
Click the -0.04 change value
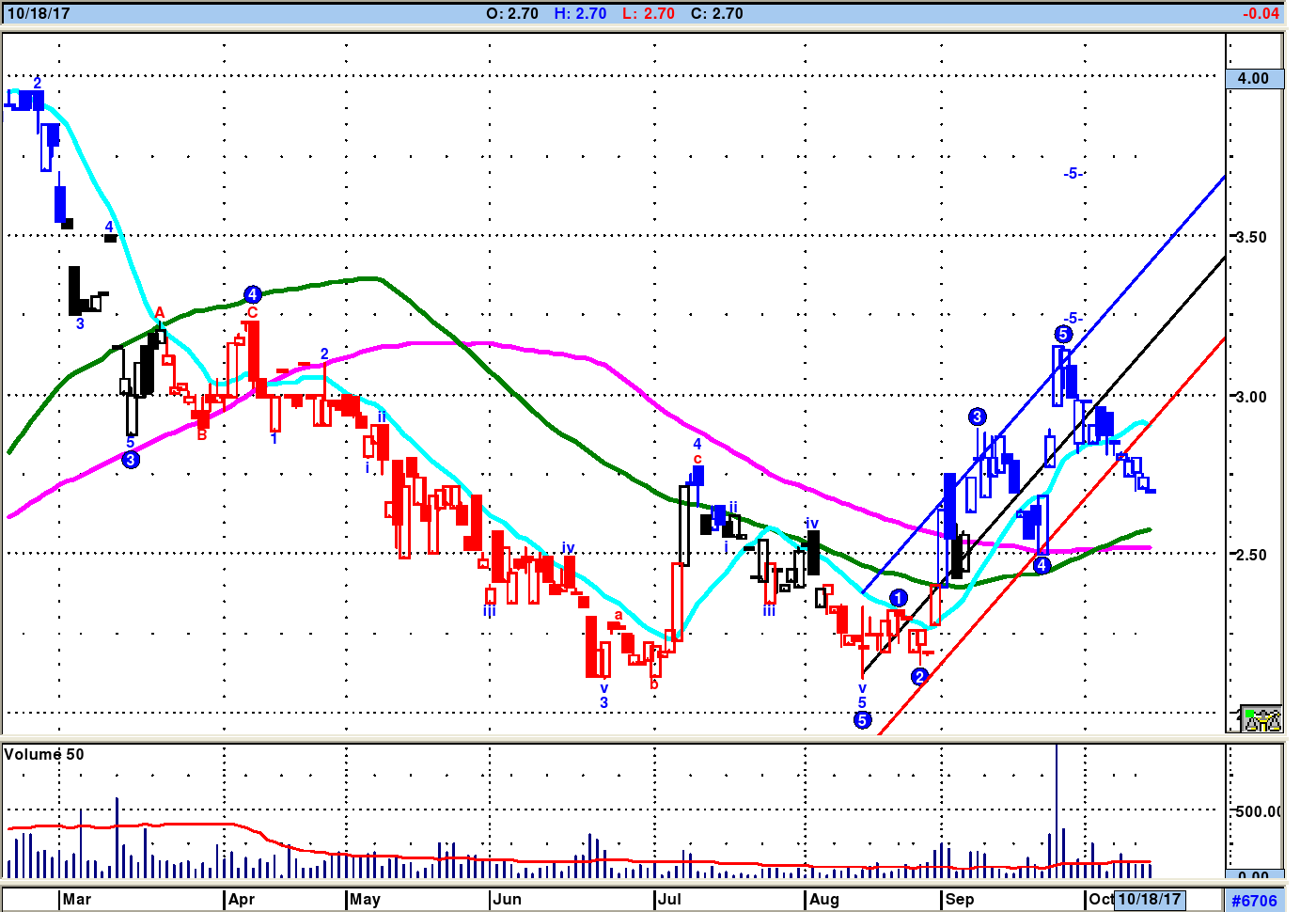(x=1261, y=13)
